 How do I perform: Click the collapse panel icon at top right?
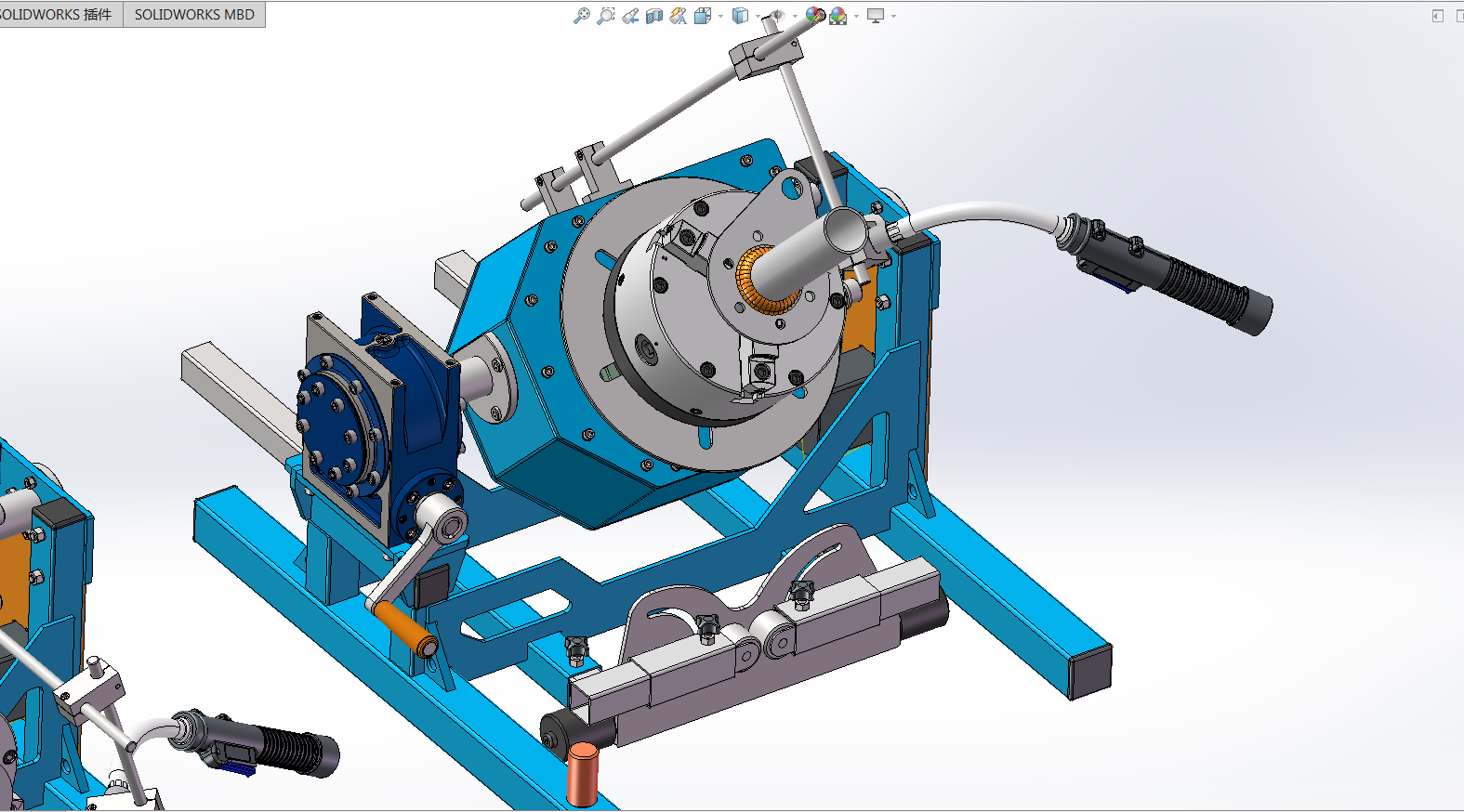[1438, 16]
